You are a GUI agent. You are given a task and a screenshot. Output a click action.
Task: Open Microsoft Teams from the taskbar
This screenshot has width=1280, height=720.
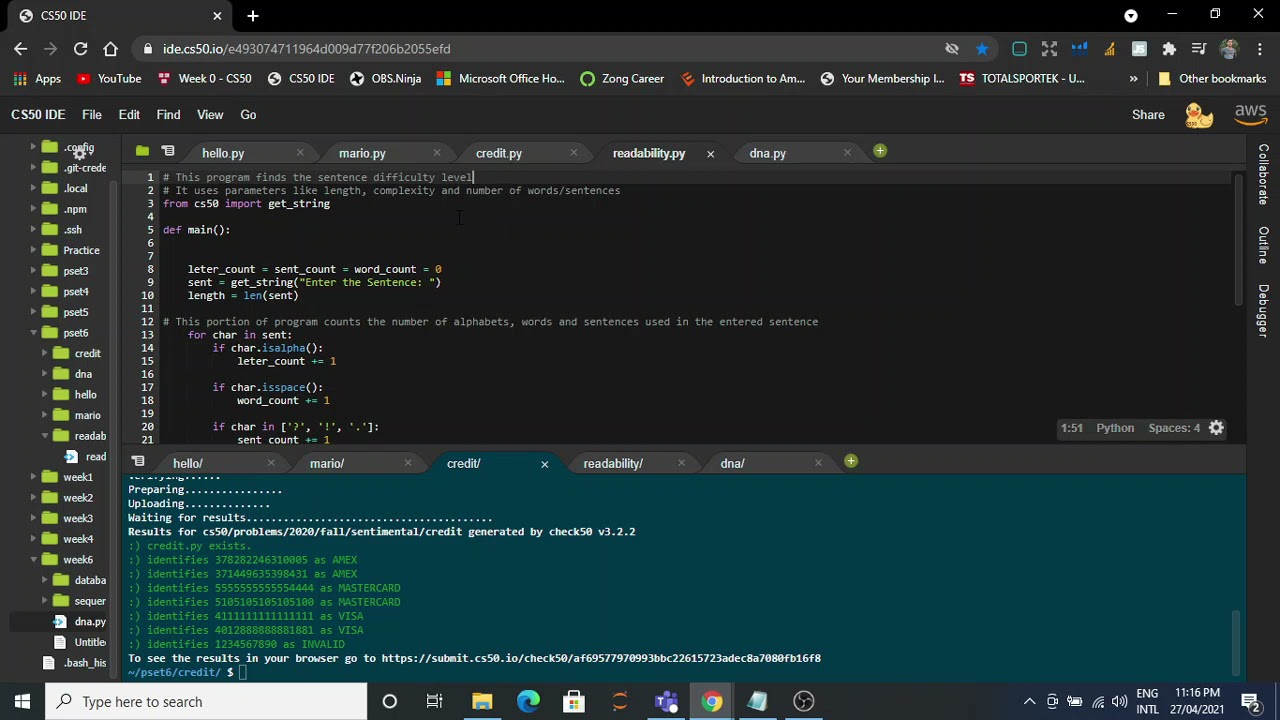pyautogui.click(x=665, y=701)
